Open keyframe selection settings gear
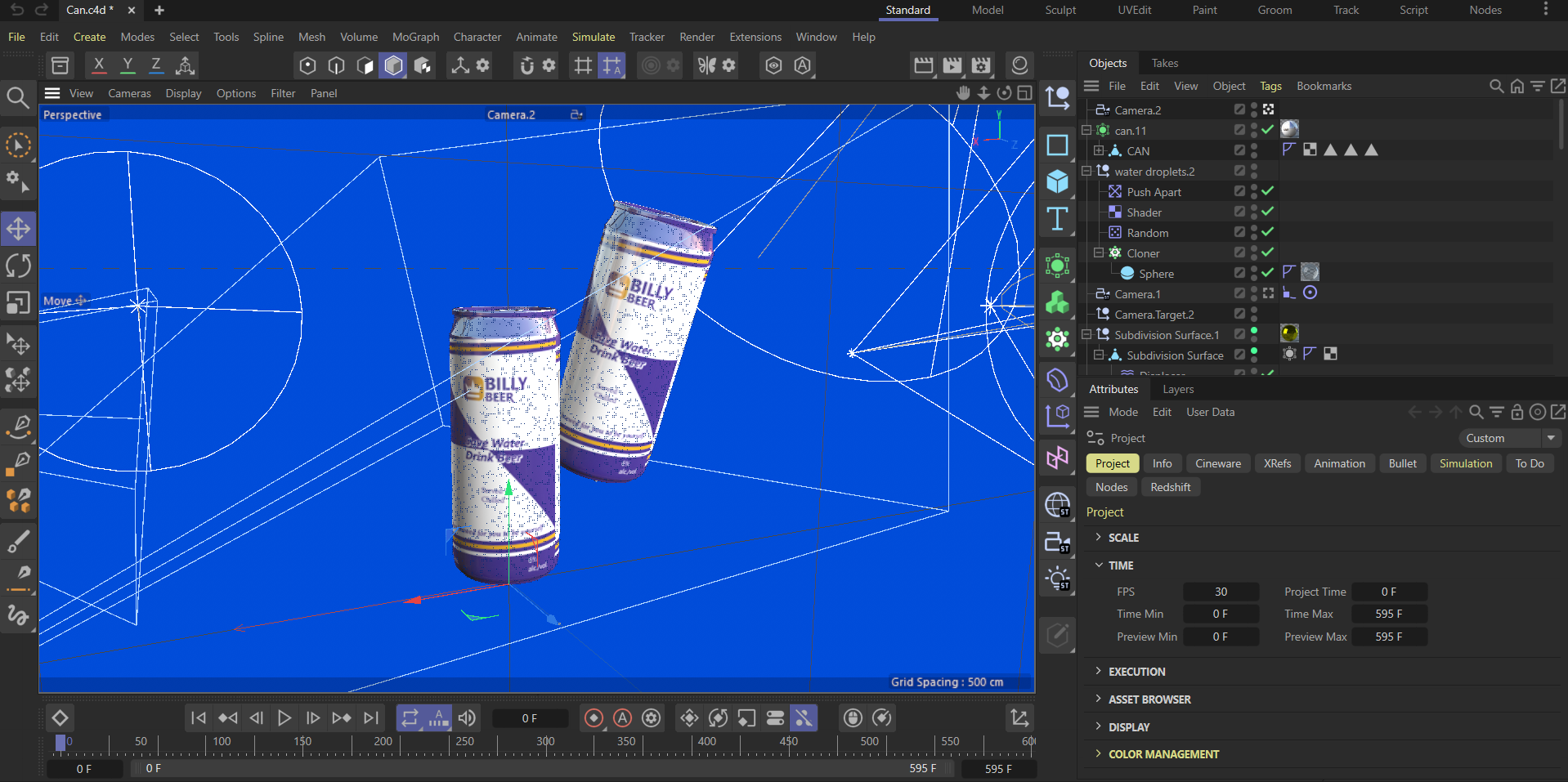 [652, 717]
